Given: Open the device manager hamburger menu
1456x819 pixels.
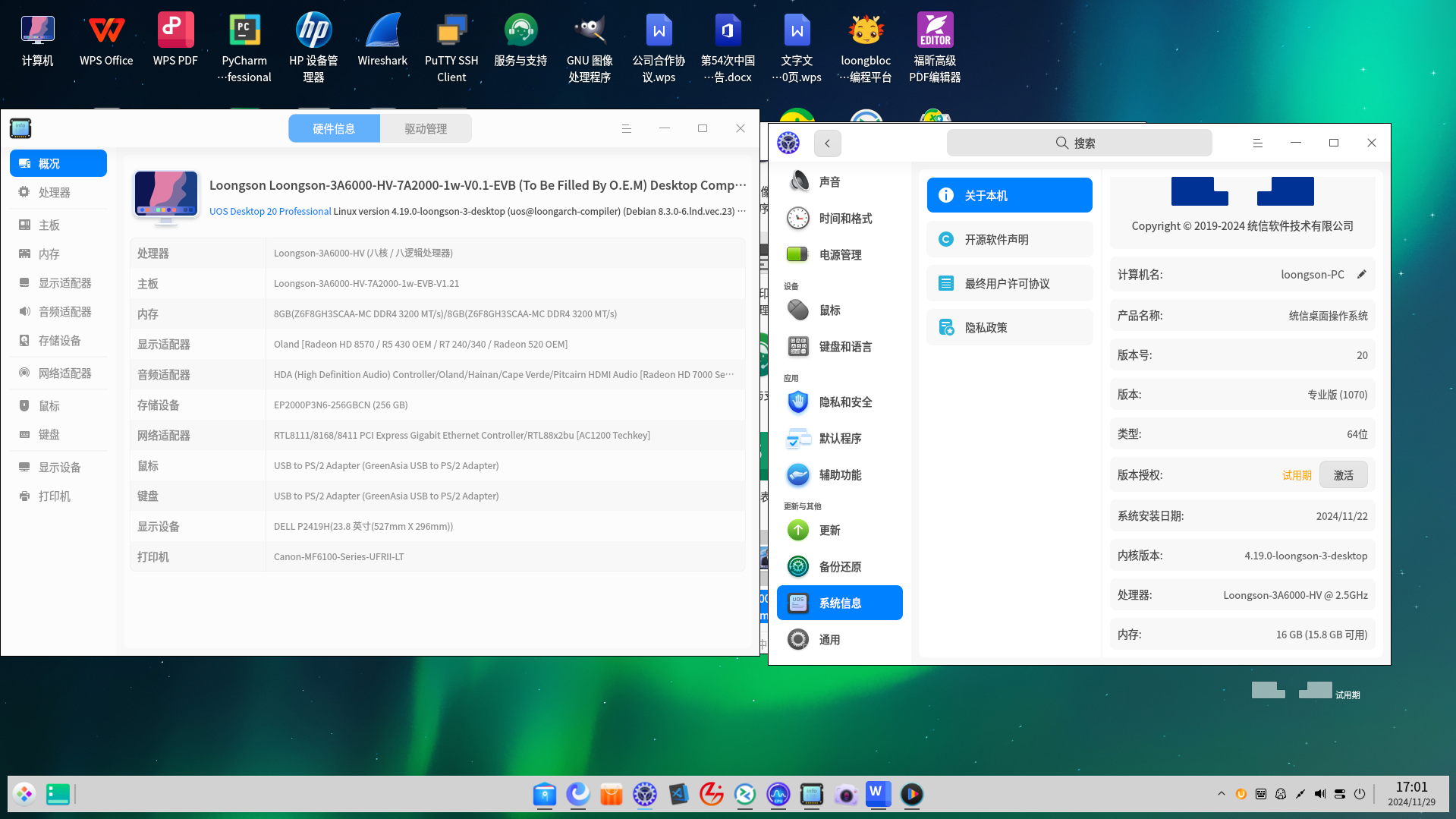Looking at the screenshot, I should tap(627, 128).
